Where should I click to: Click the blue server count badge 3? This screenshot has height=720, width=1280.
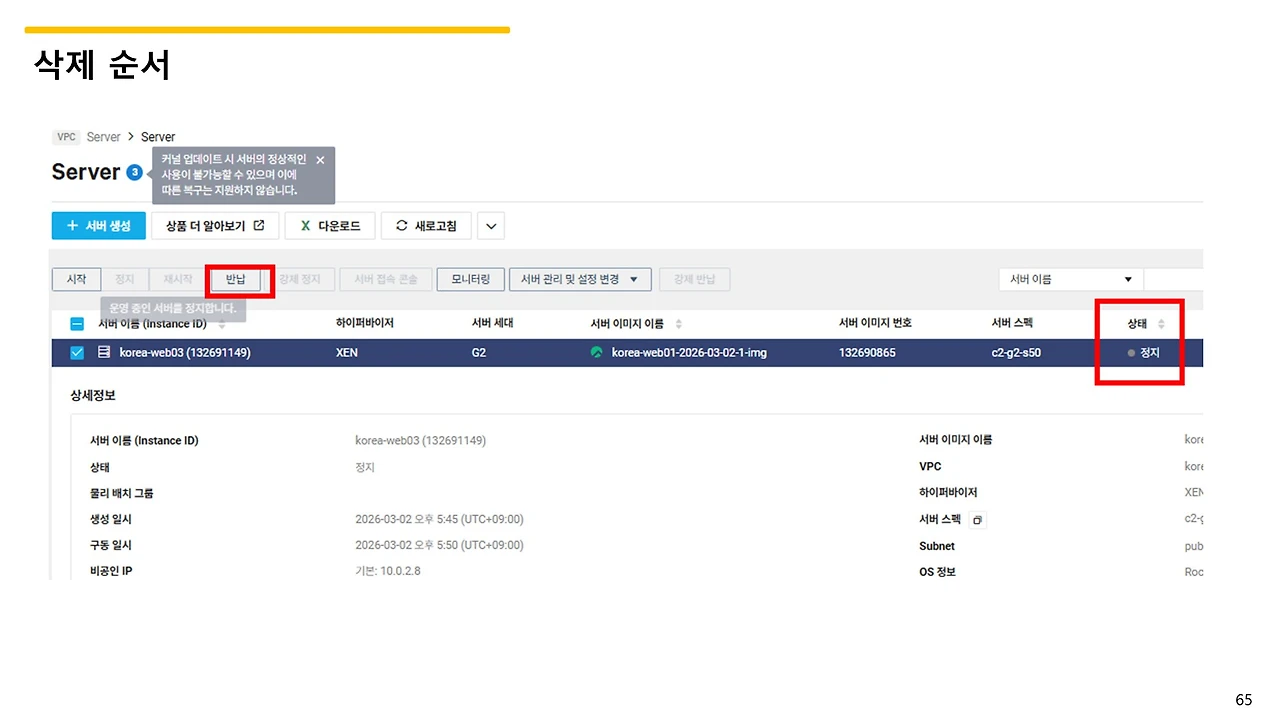click(x=134, y=172)
